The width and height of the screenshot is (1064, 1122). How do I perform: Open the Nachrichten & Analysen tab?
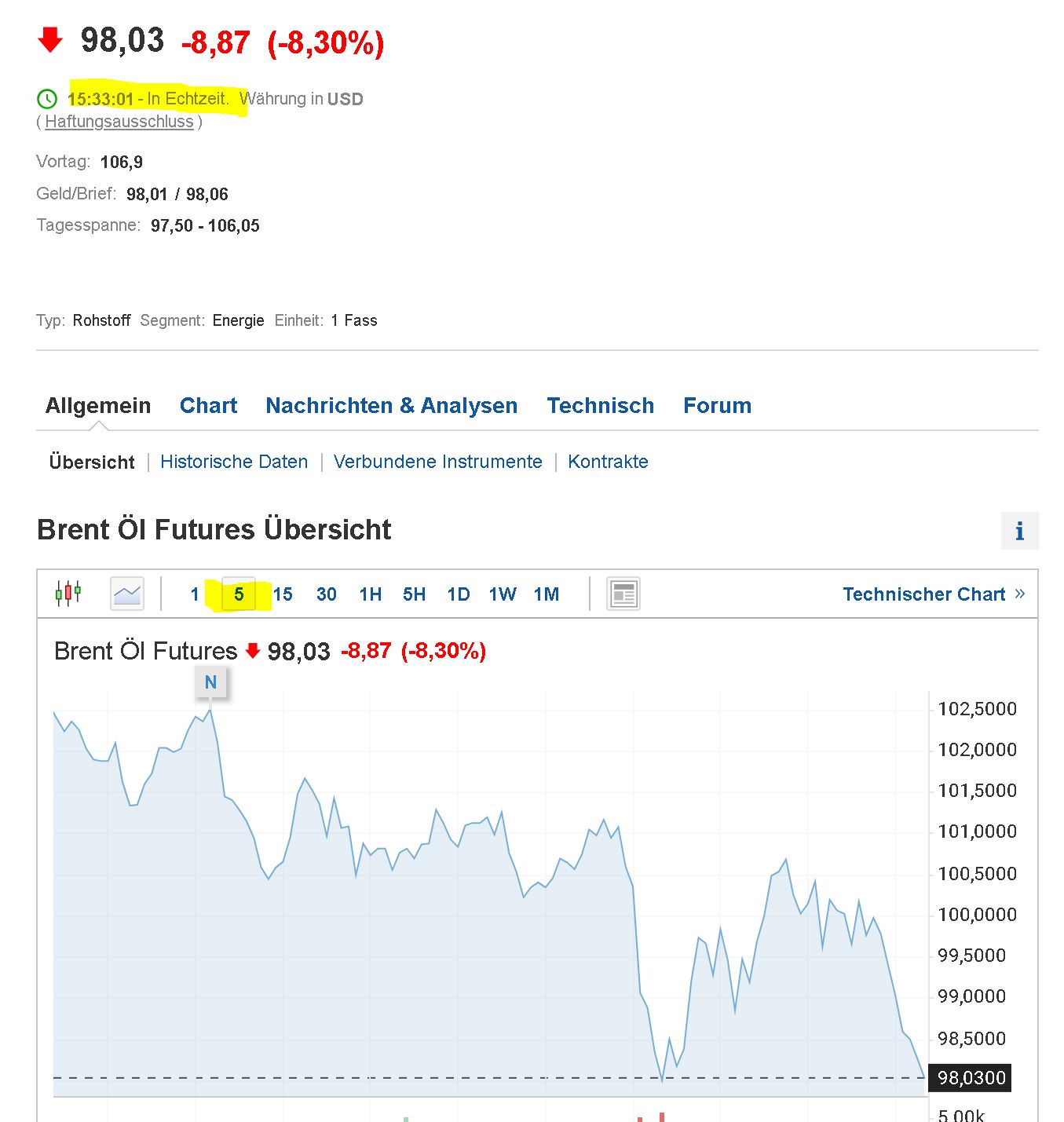[391, 405]
